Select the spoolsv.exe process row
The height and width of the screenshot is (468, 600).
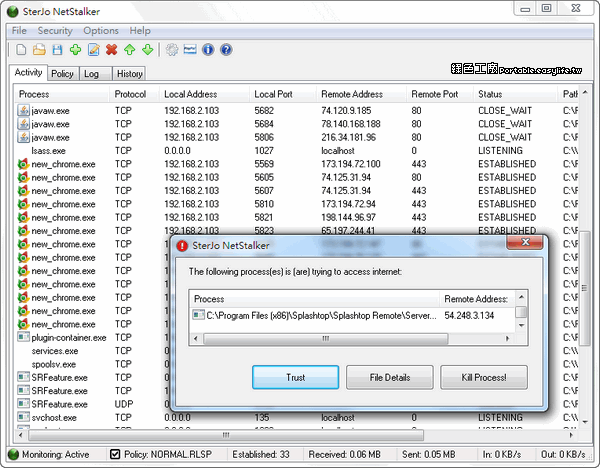click(92, 364)
